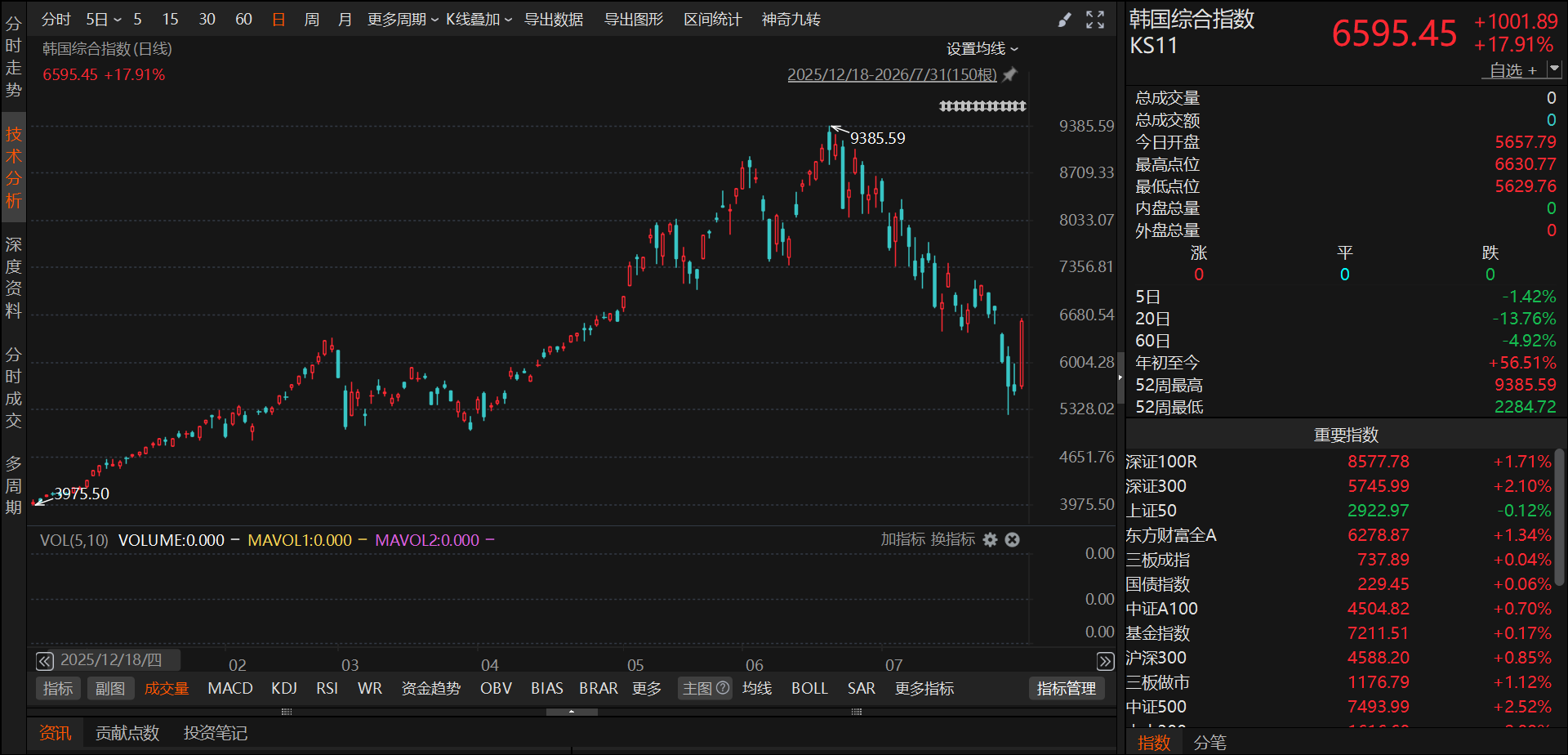The image size is (1568, 755).
Task: Open 更多指标 main chart list
Action: (x=924, y=688)
